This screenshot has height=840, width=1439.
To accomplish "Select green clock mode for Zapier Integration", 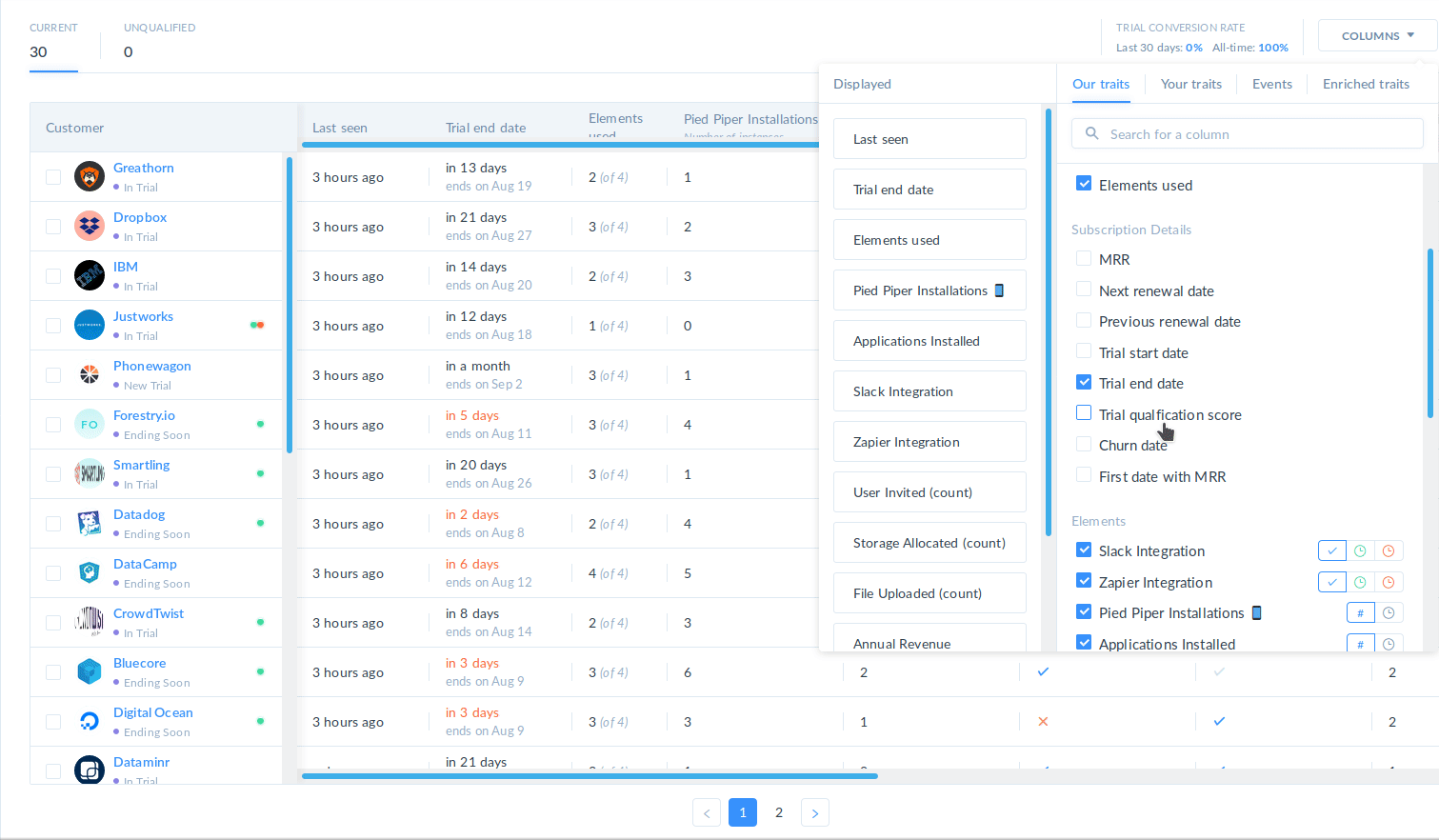I will [1360, 582].
